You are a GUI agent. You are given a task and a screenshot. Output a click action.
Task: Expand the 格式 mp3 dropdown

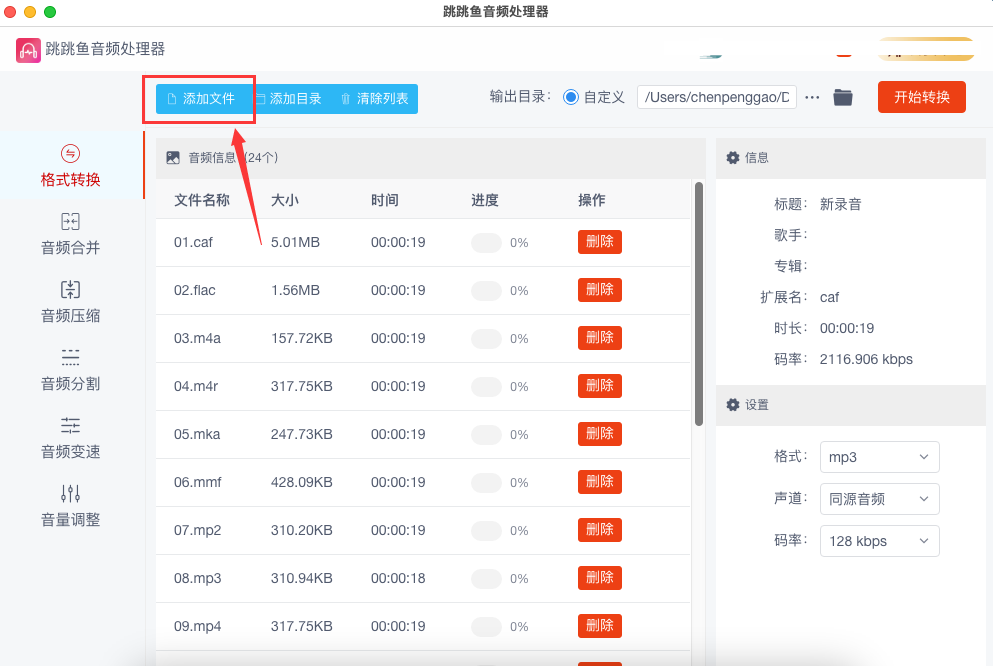point(879,457)
